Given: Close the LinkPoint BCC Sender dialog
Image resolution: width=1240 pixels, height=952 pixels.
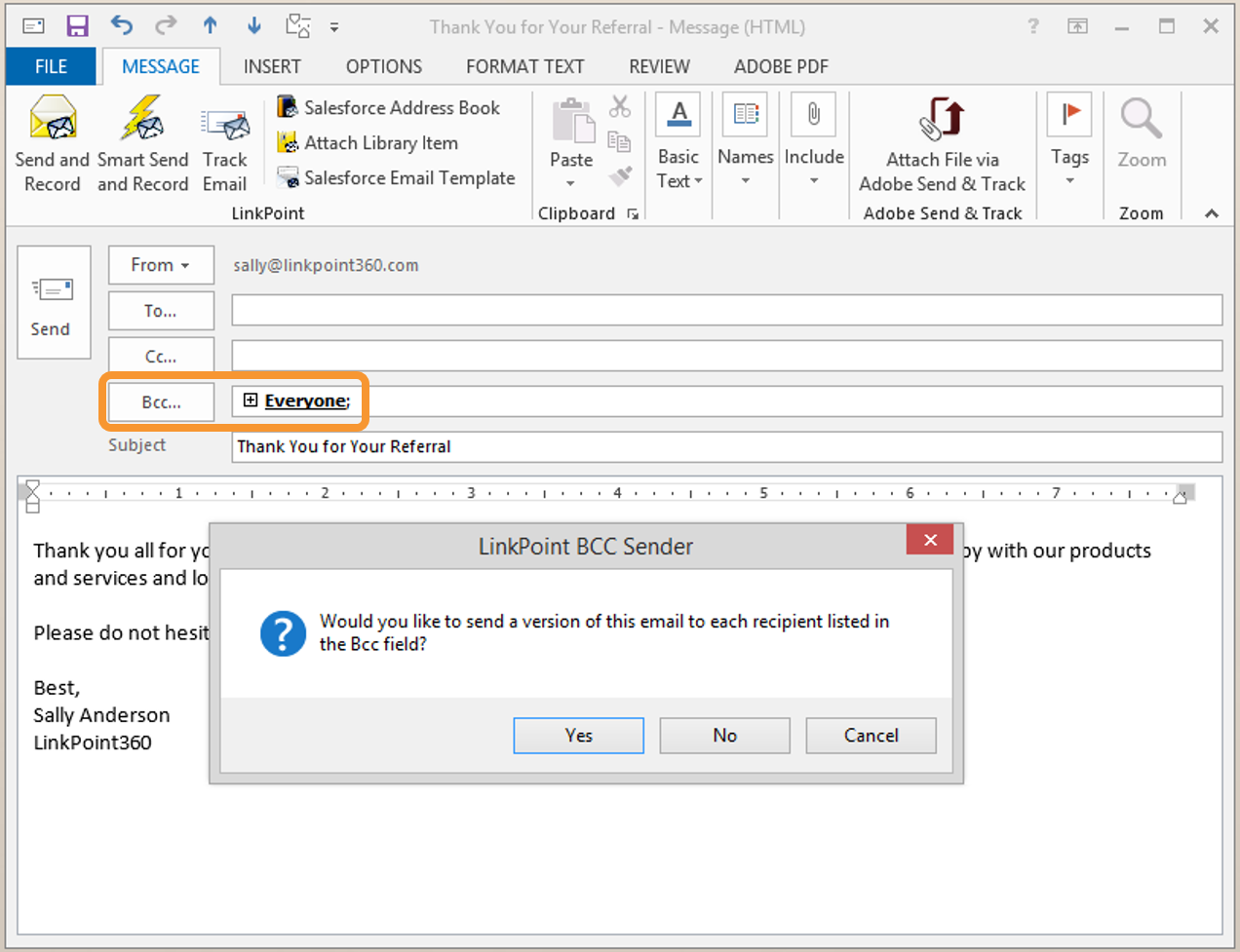Looking at the screenshot, I should click(x=930, y=539).
